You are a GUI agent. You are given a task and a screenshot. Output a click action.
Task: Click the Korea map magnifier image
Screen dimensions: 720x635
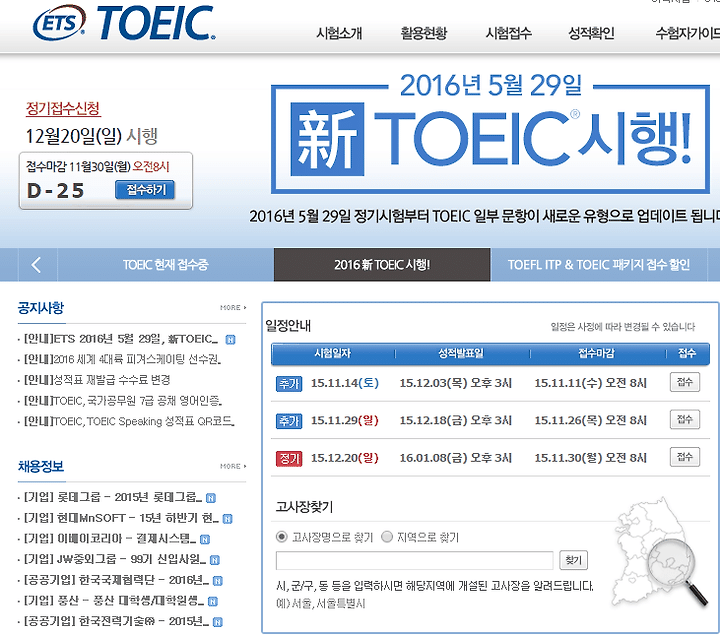tap(661, 551)
